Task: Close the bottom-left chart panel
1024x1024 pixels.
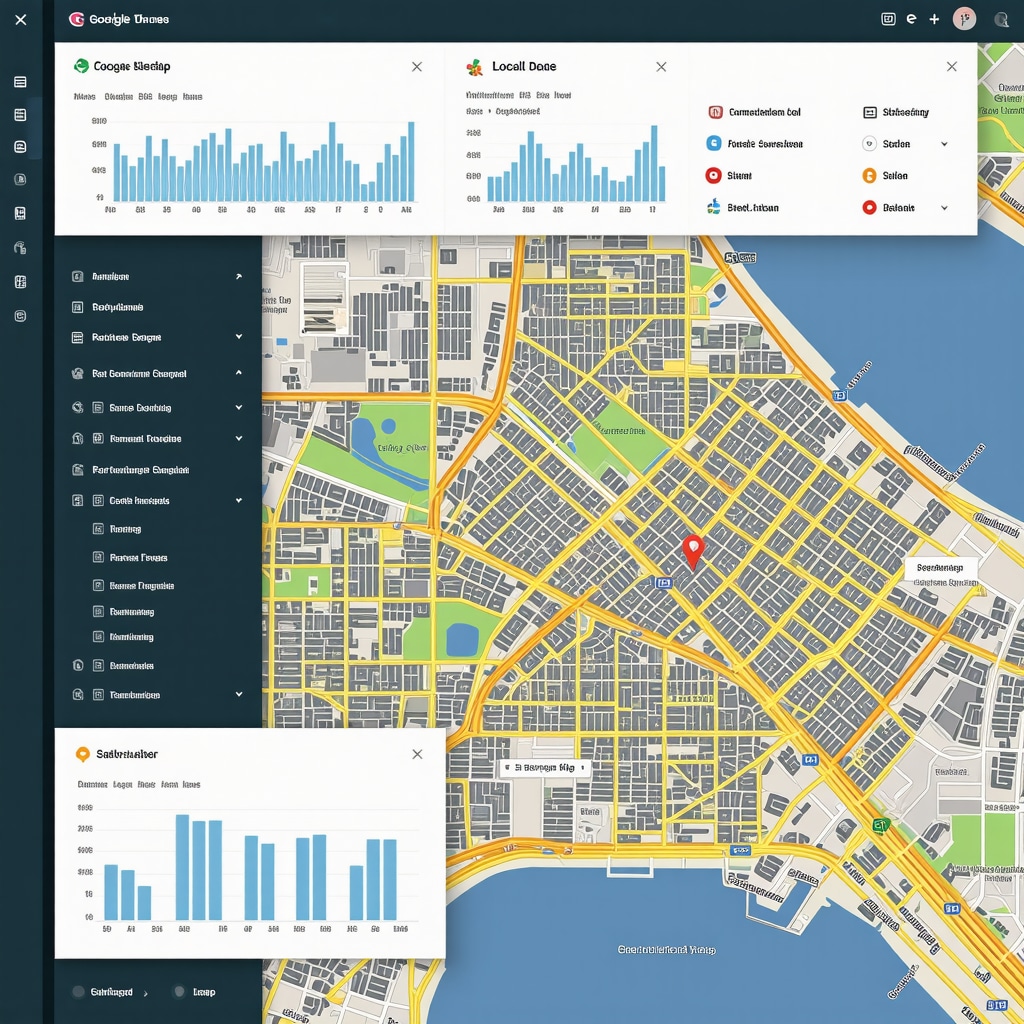Action: click(x=417, y=754)
